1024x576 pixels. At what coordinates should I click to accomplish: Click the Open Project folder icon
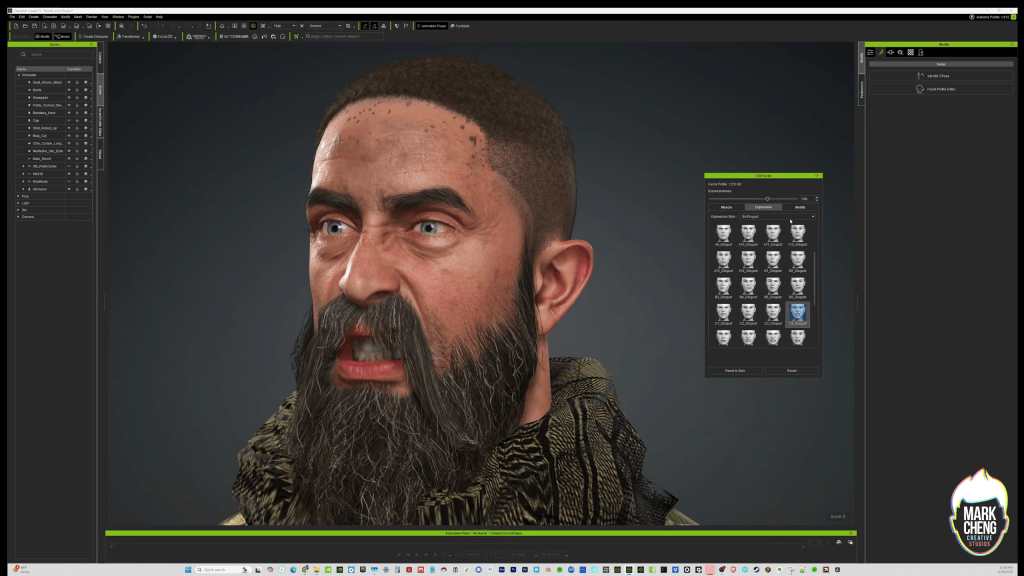pos(25,26)
